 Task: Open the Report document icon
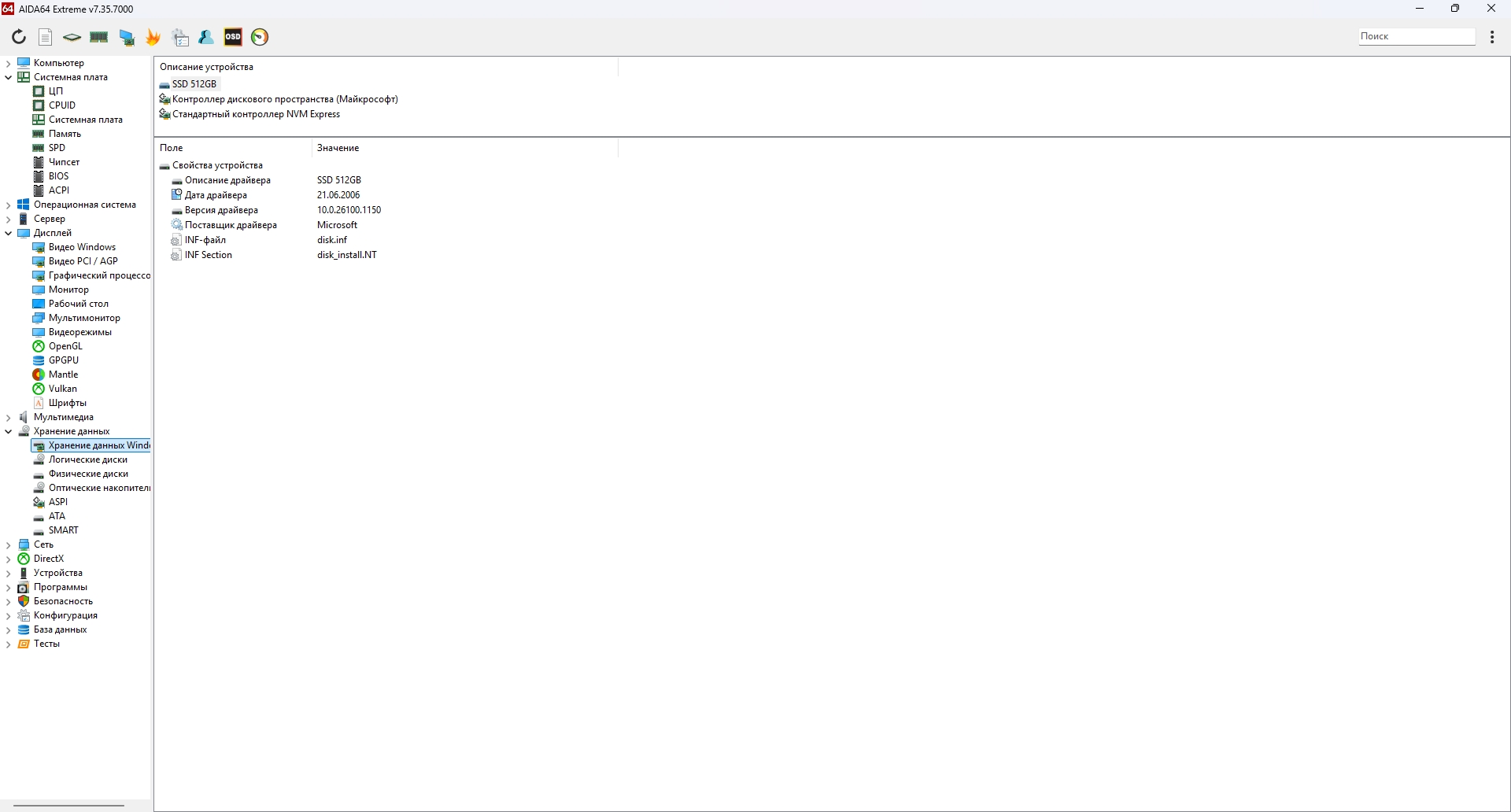pyautogui.click(x=46, y=37)
